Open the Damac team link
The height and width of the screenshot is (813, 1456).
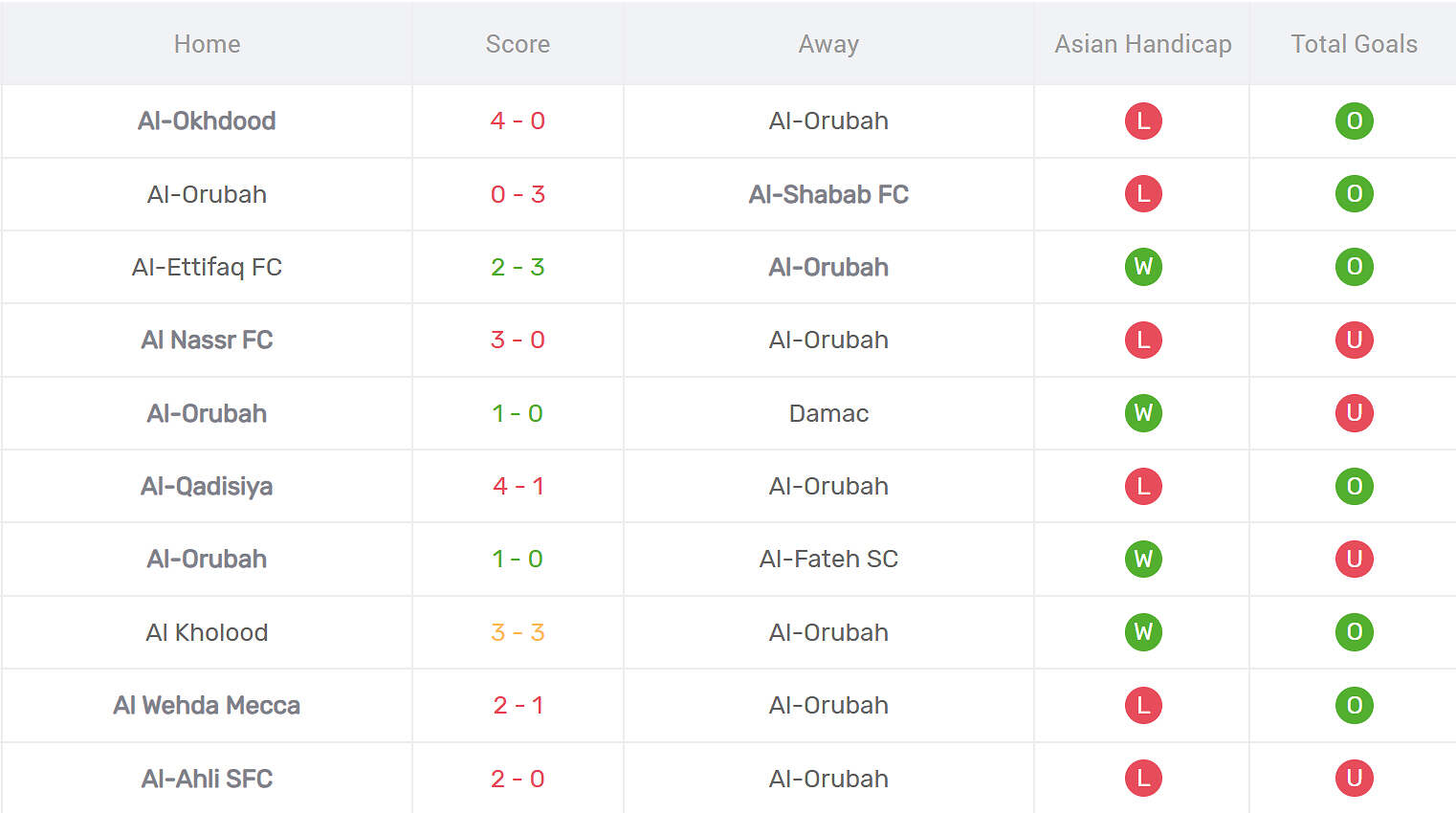tap(828, 413)
